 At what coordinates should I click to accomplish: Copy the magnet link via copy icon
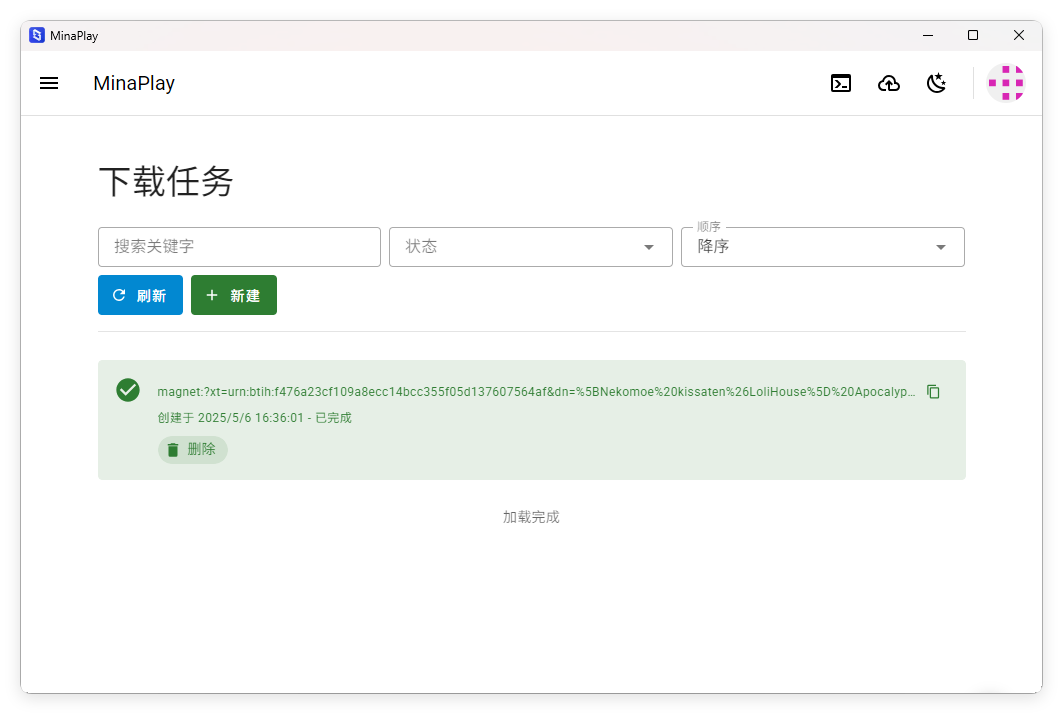pyautogui.click(x=933, y=392)
